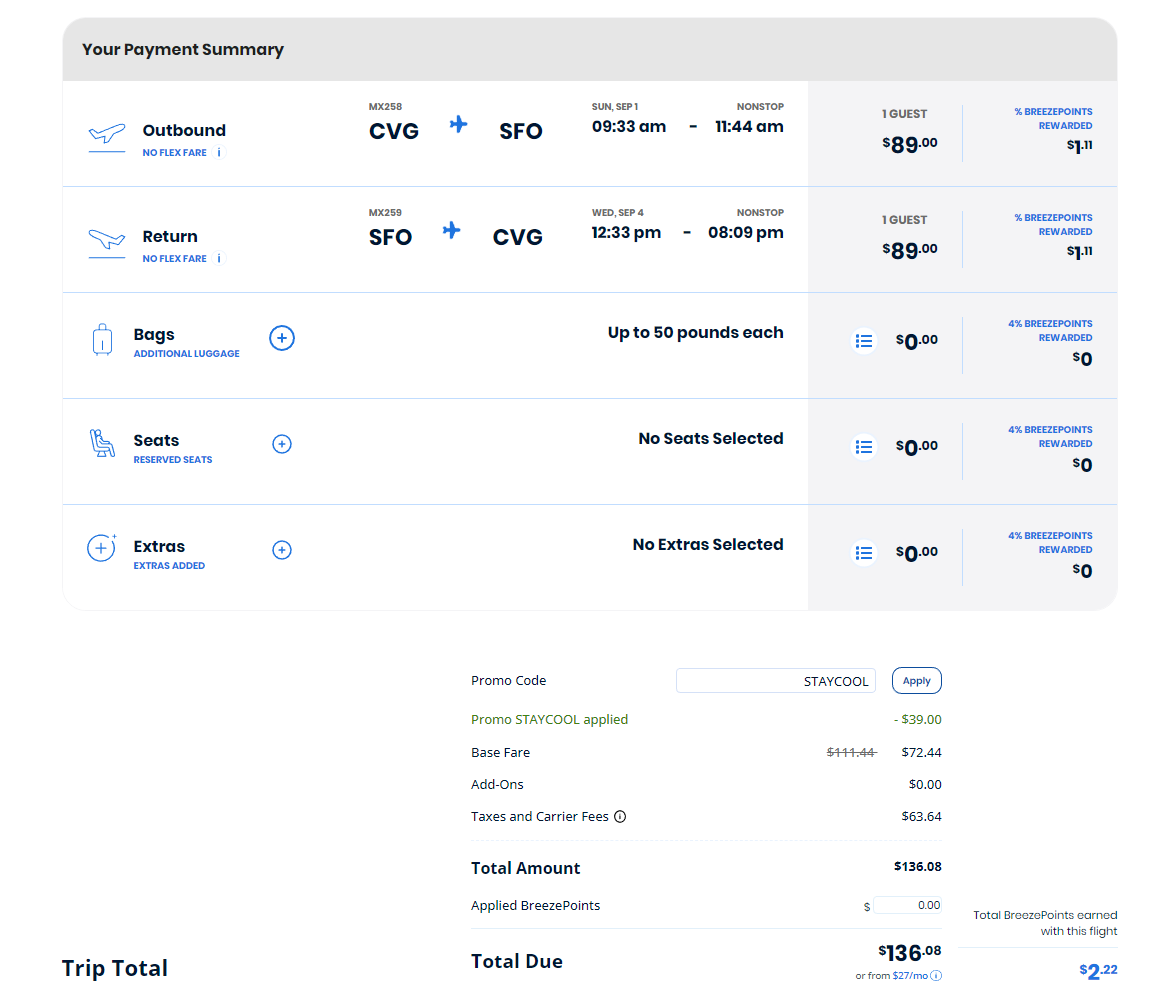Click the Outbound flight plane icon
Viewport: 1163px width, 989px height.
tap(107, 134)
